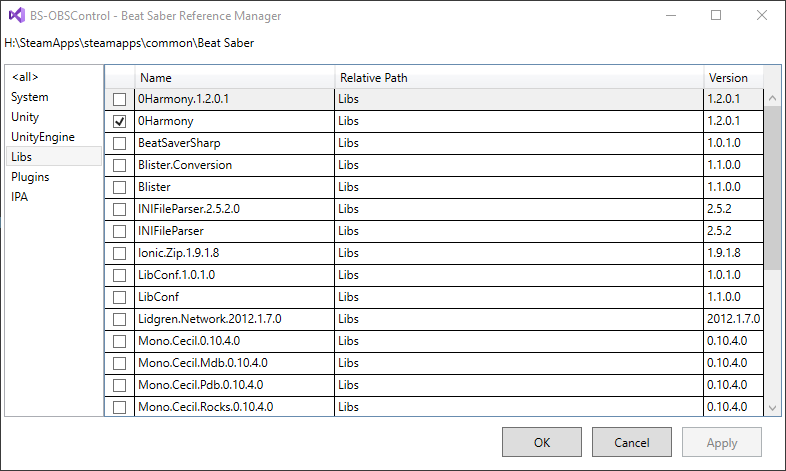
Task: Check the Mono.Cecil.Rocks.0.10.4.0 checkbox
Action: 119,407
